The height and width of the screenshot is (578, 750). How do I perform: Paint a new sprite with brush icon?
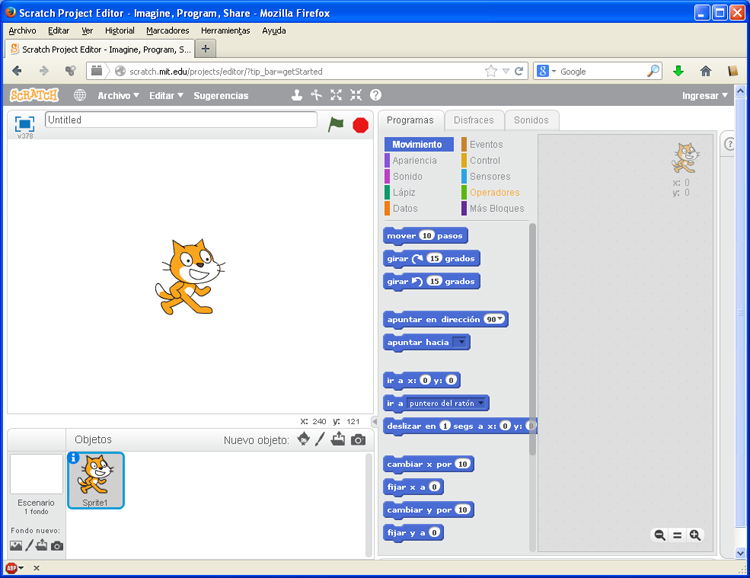[320, 439]
